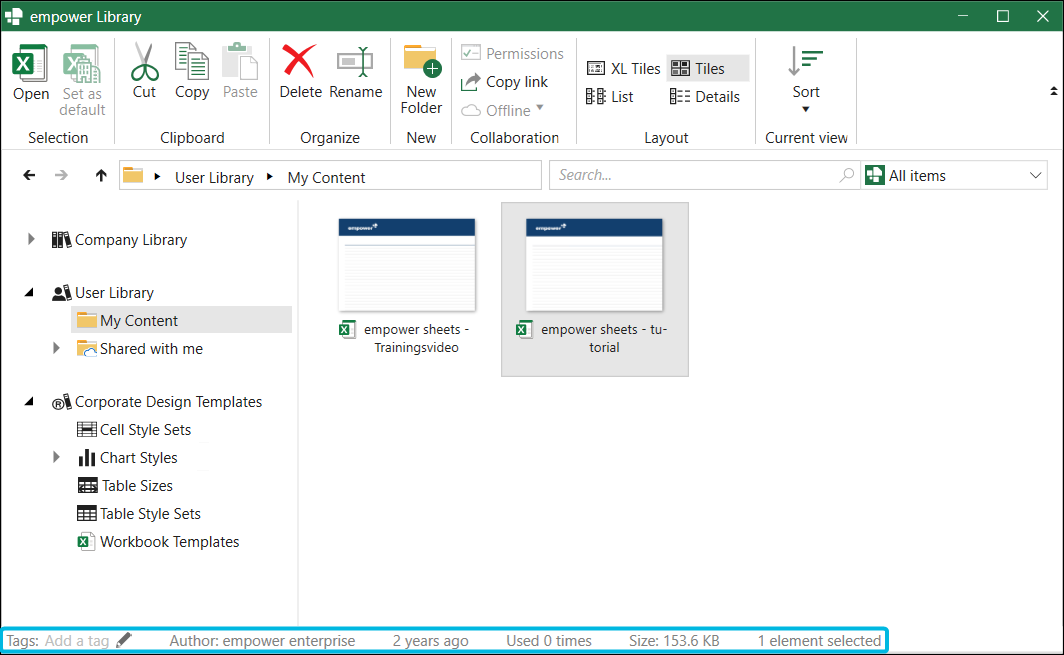Screen dimensions: 1064x655
Task: Expand the Chart Styles node
Action: (x=56, y=457)
